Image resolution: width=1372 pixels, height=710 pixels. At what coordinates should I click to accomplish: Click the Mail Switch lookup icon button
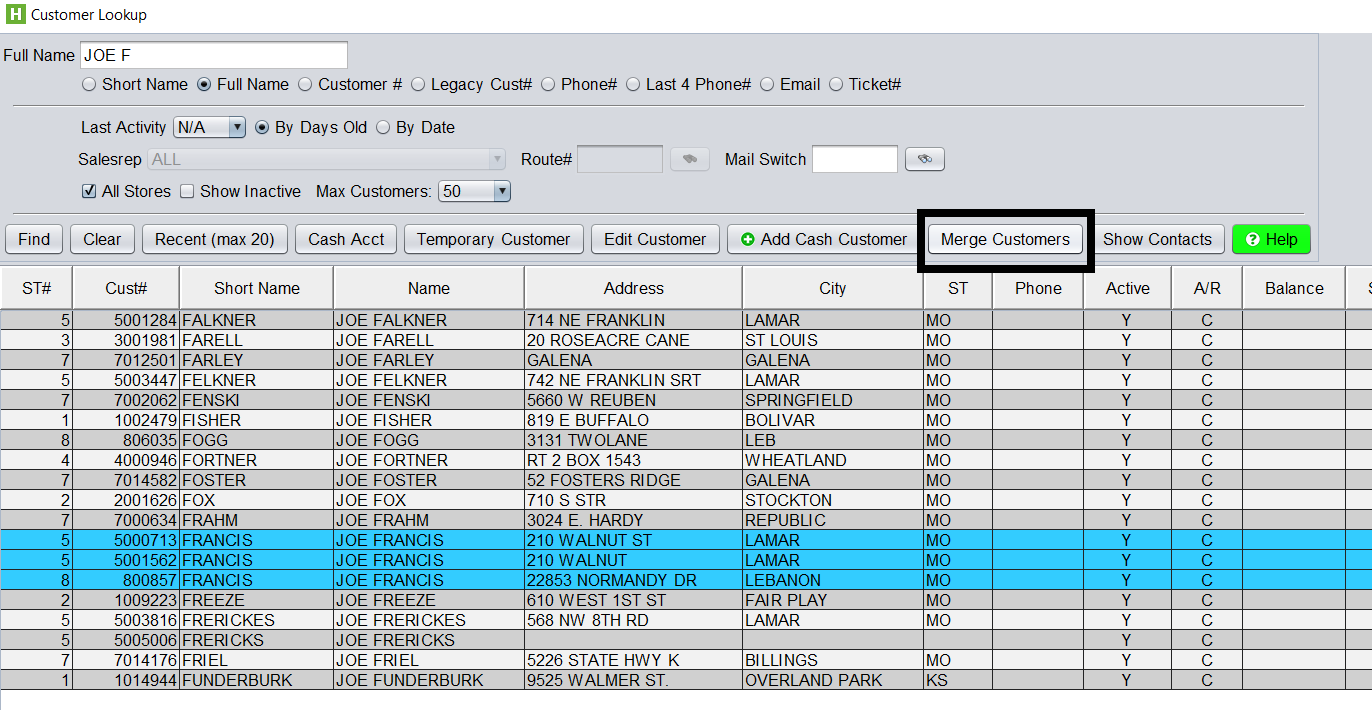click(x=924, y=159)
